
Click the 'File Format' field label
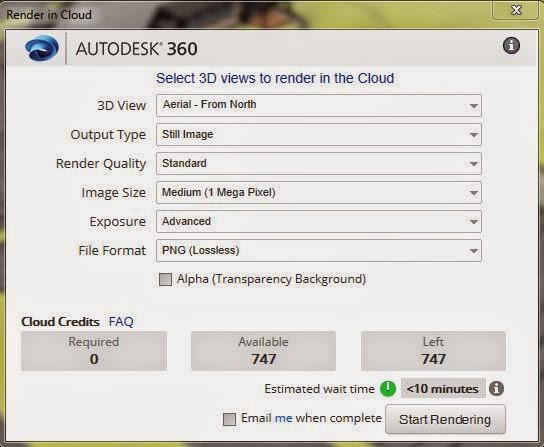coord(112,251)
